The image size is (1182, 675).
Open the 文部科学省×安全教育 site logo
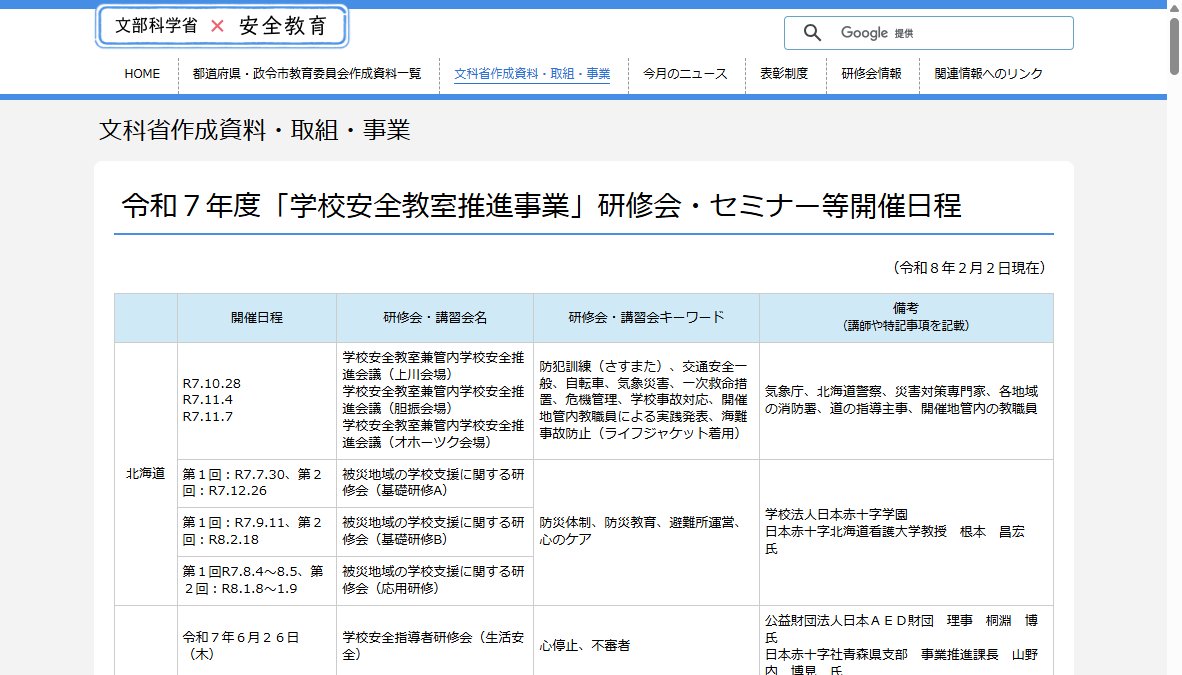[222, 26]
